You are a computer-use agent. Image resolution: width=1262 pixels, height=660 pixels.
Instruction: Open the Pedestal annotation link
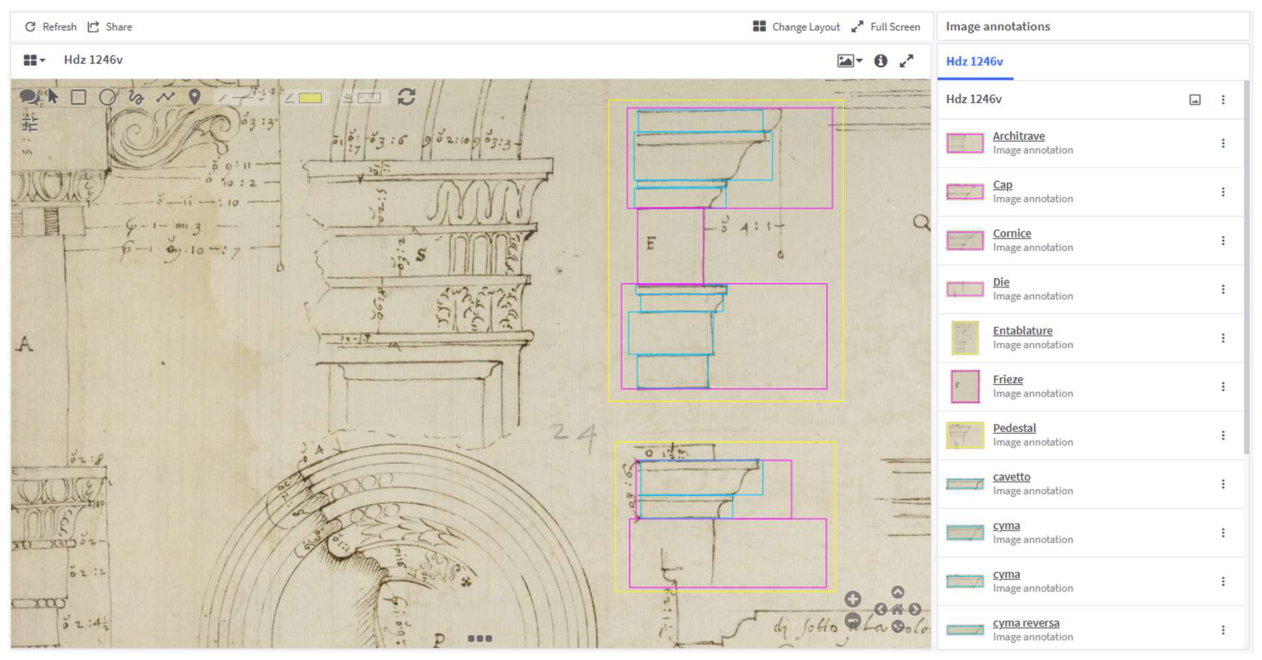[1015, 429]
